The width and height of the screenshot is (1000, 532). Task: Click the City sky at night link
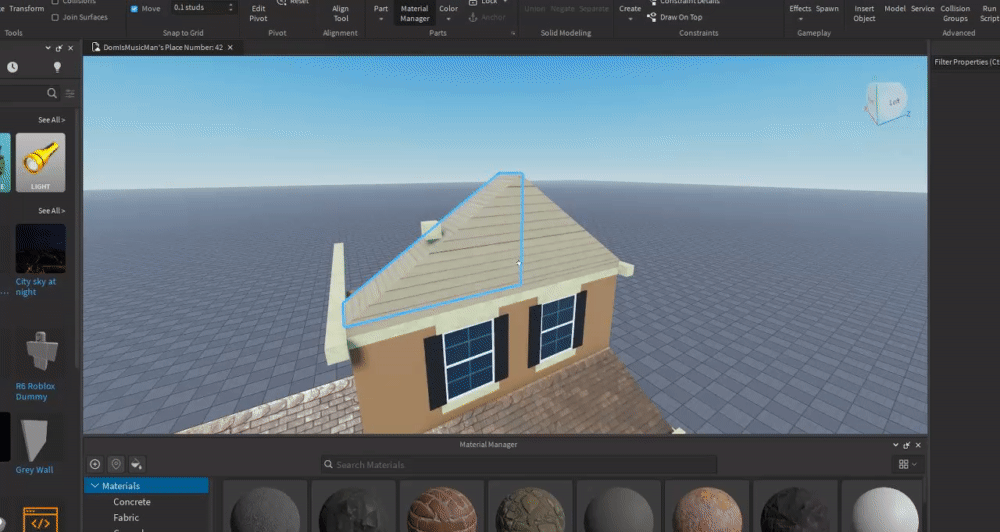pyautogui.click(x=36, y=286)
